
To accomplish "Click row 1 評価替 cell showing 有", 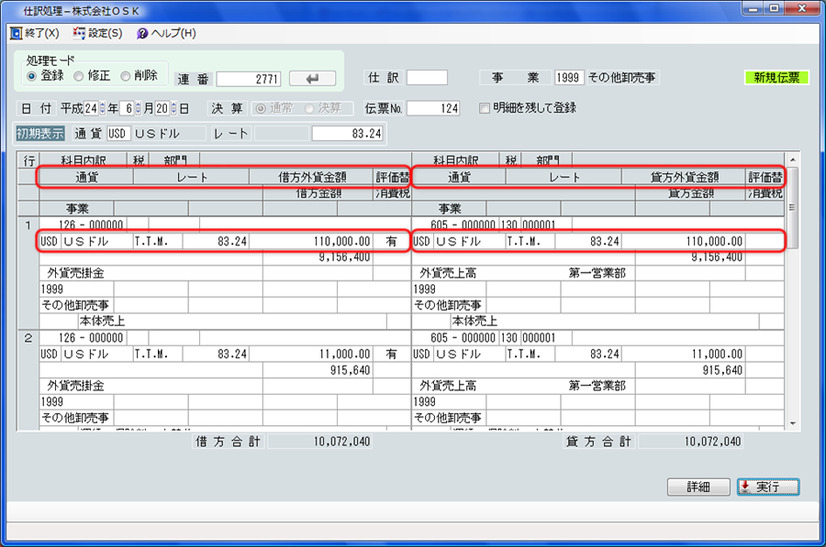I will pos(391,241).
